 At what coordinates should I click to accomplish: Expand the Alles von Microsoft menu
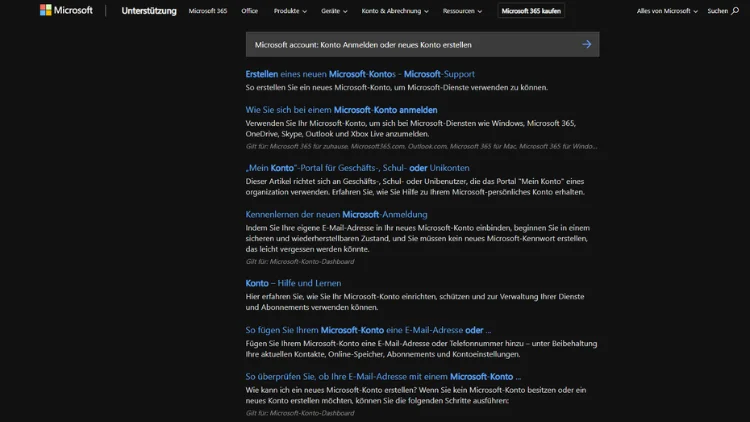pyautogui.click(x=667, y=11)
